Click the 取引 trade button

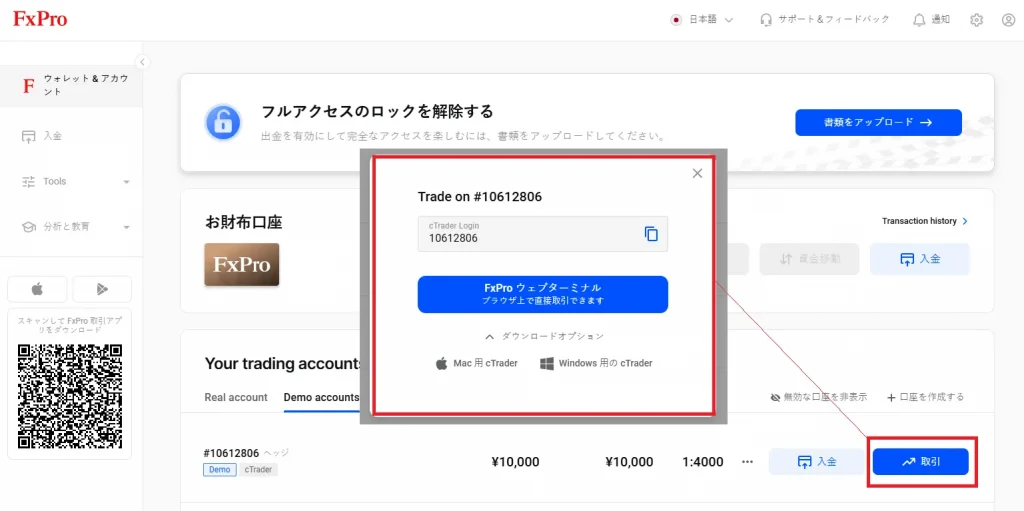pyautogui.click(x=921, y=462)
